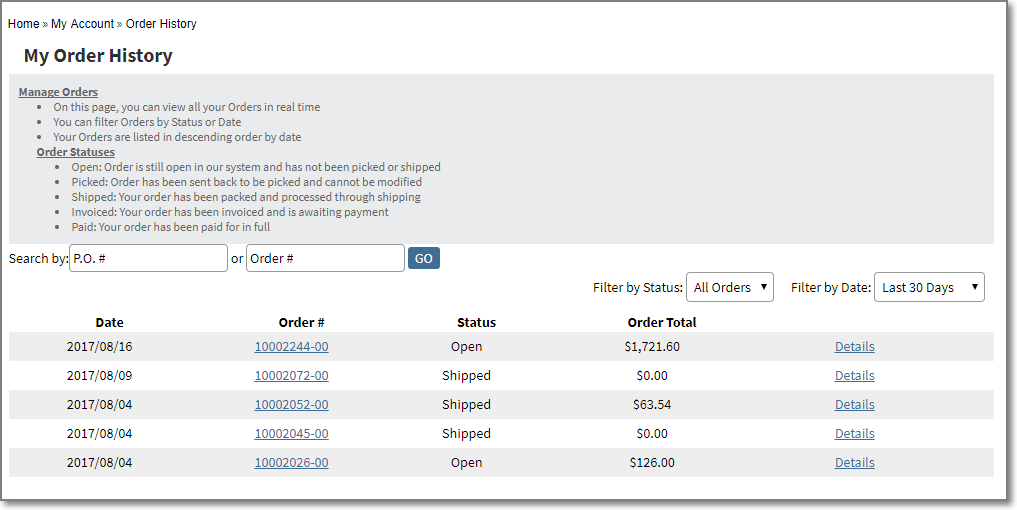
Task: Focus the Order # search field
Action: click(x=326, y=258)
